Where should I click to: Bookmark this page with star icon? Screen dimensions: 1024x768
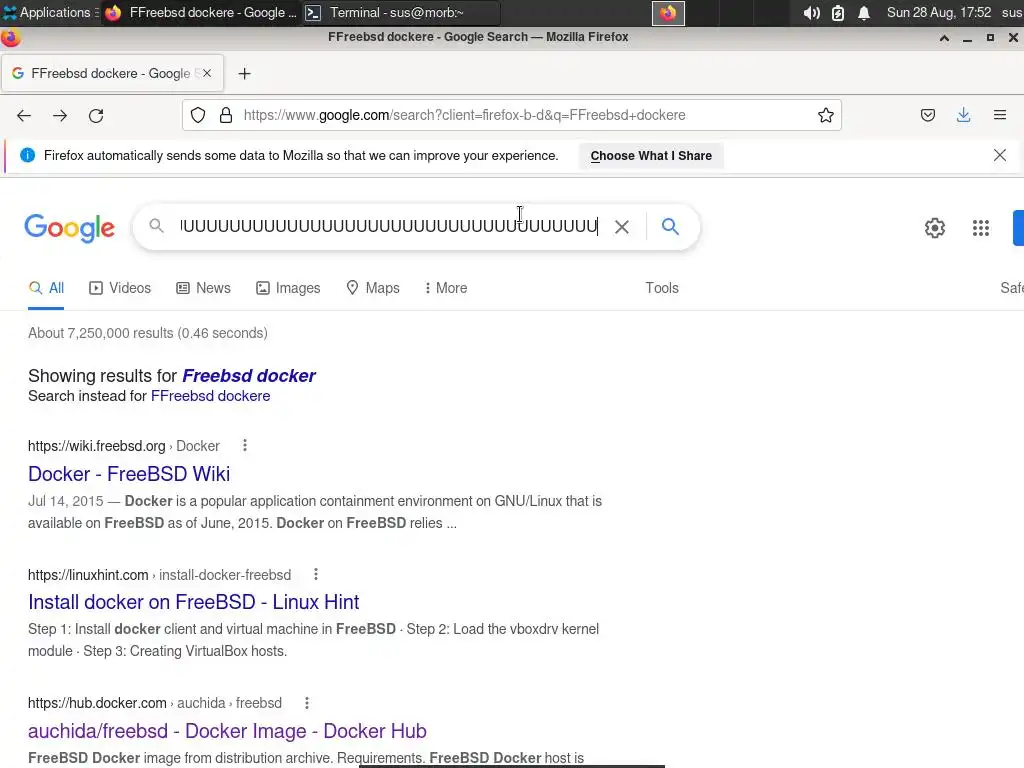tap(825, 116)
